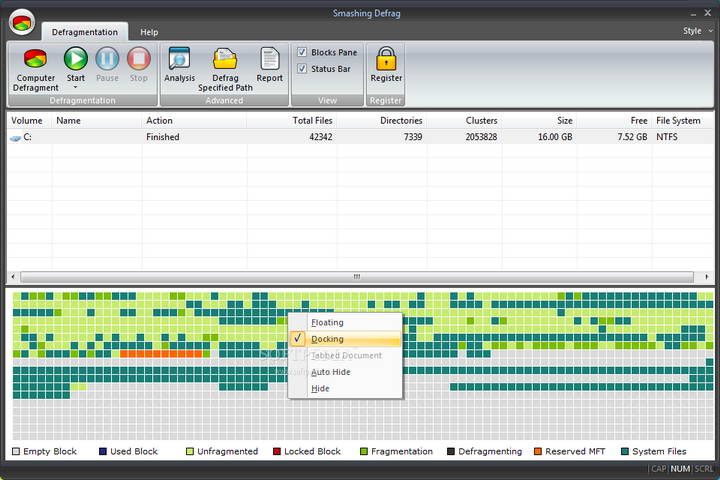Viewport: 720px width, 480px height.
Task: Click the Pause icon
Action: pos(107,59)
